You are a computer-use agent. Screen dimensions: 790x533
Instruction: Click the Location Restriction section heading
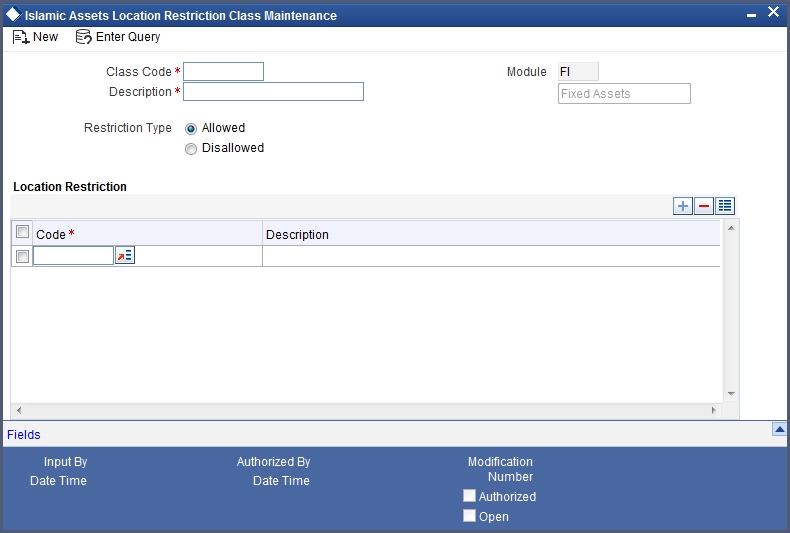click(x=70, y=187)
